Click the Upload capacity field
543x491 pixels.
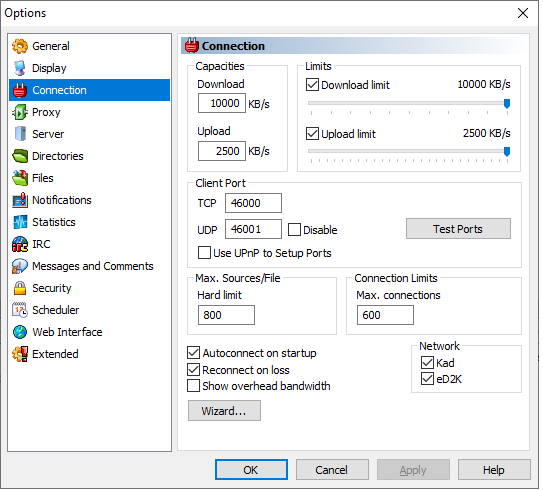(x=223, y=151)
